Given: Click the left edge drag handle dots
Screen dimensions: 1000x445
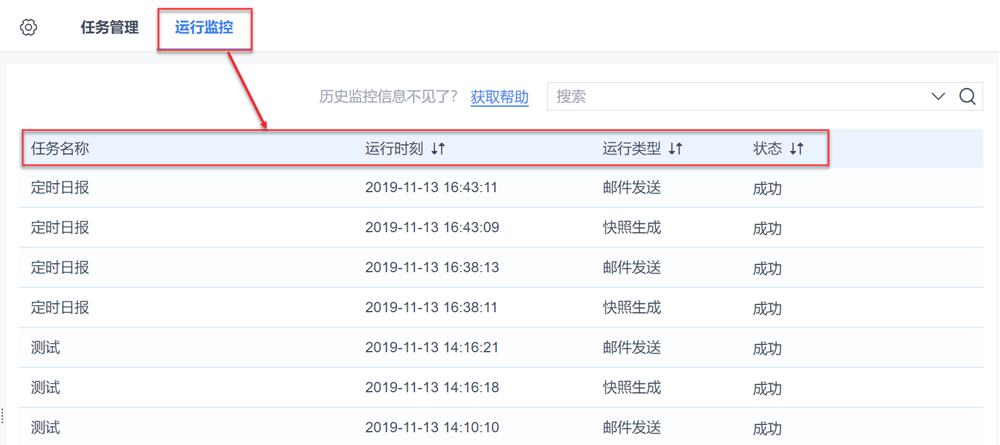Looking at the screenshot, I should [x=3, y=415].
